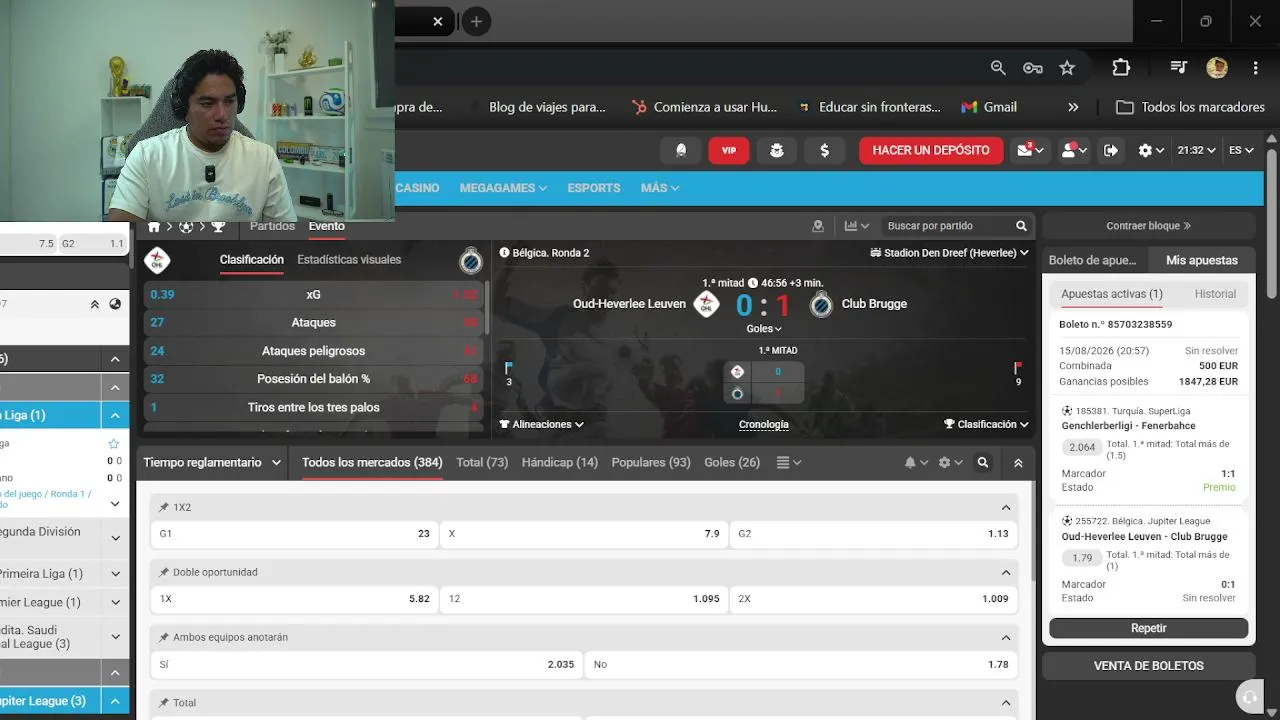Pin the Ambos equipos anotarán market
1280x720 pixels.
164,637
